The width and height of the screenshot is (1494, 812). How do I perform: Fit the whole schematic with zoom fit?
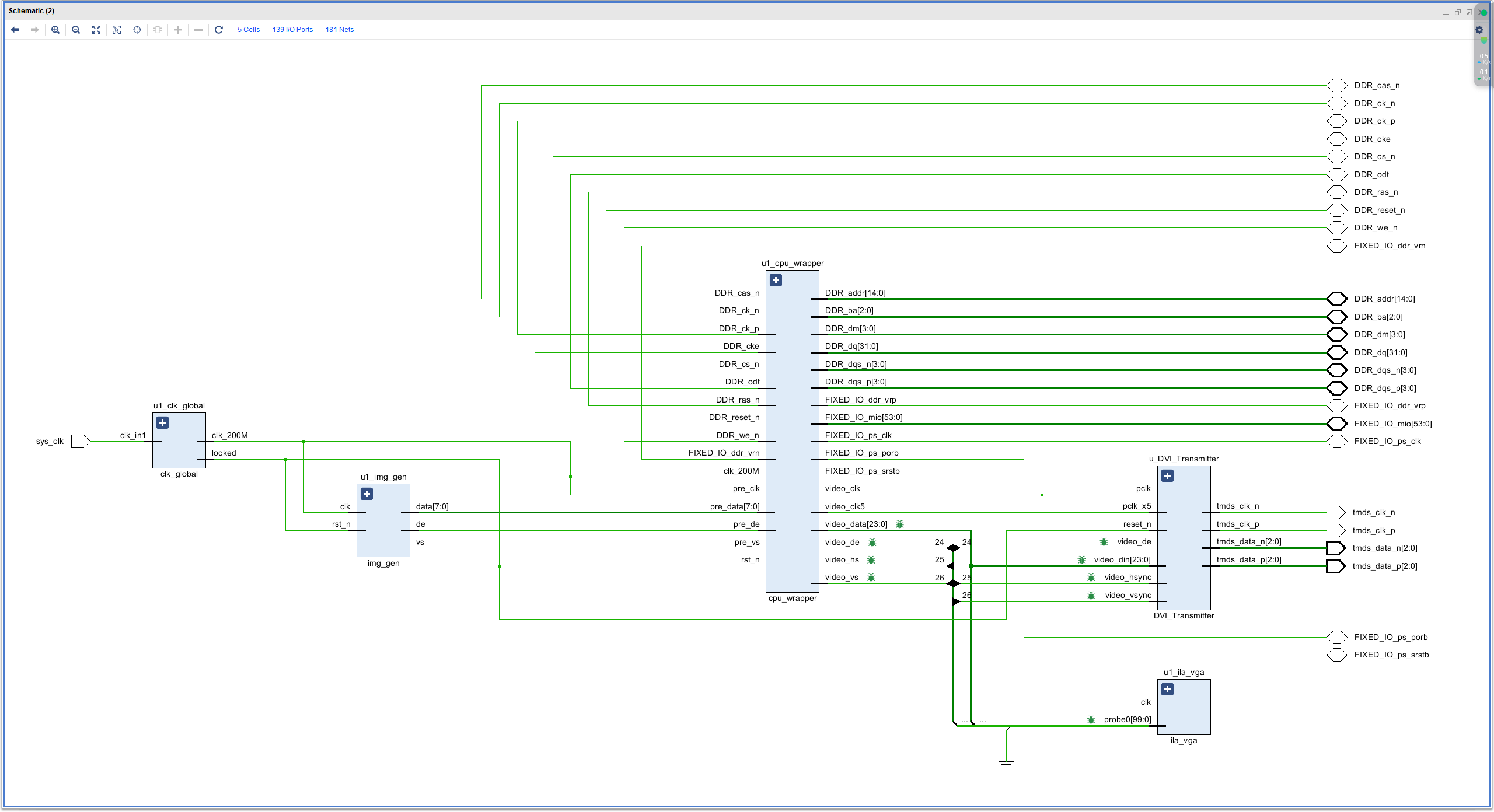pyautogui.click(x=96, y=30)
